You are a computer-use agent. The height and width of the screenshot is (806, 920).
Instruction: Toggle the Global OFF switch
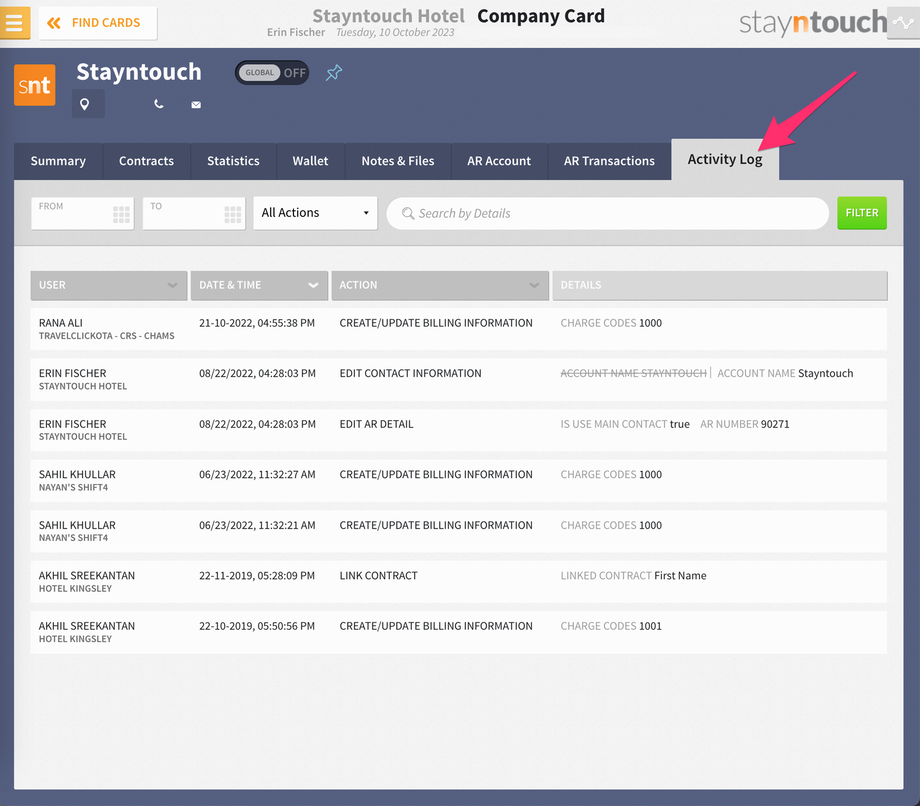pos(272,73)
